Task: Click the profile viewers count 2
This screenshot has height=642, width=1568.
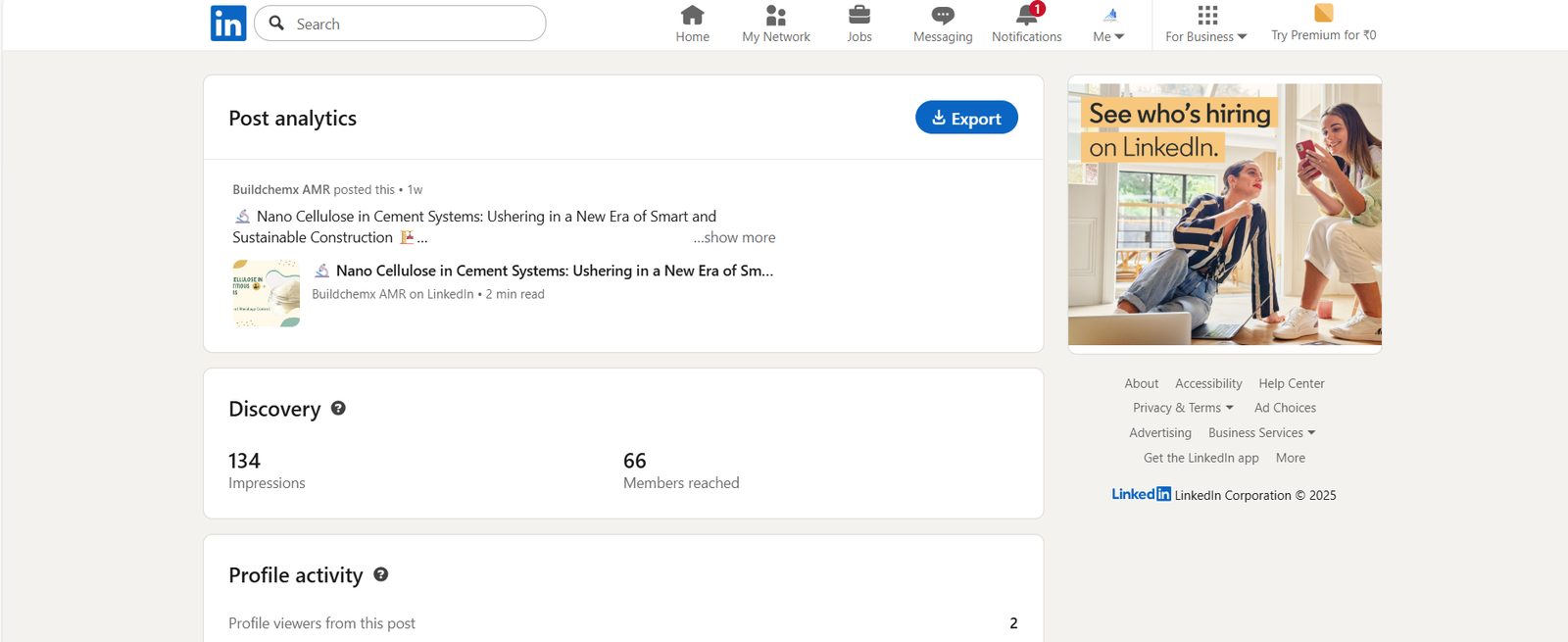Action: [1013, 623]
